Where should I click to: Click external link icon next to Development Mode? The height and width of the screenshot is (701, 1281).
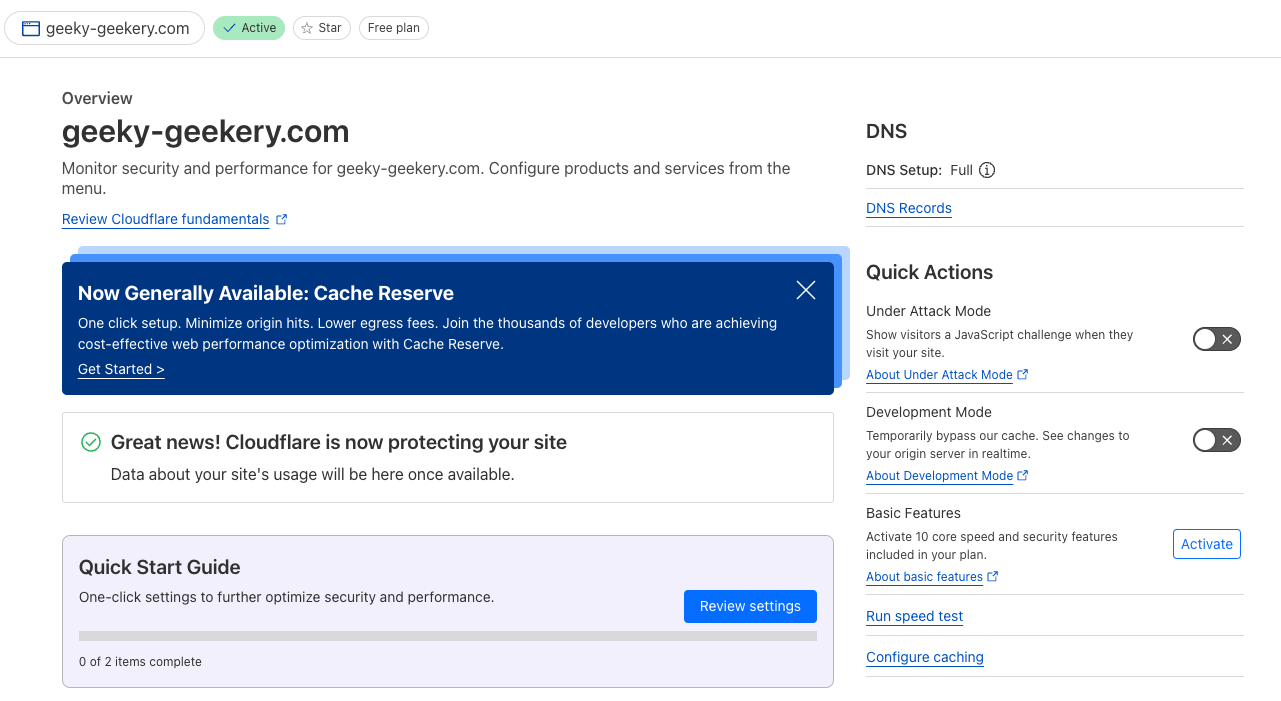[1023, 476]
